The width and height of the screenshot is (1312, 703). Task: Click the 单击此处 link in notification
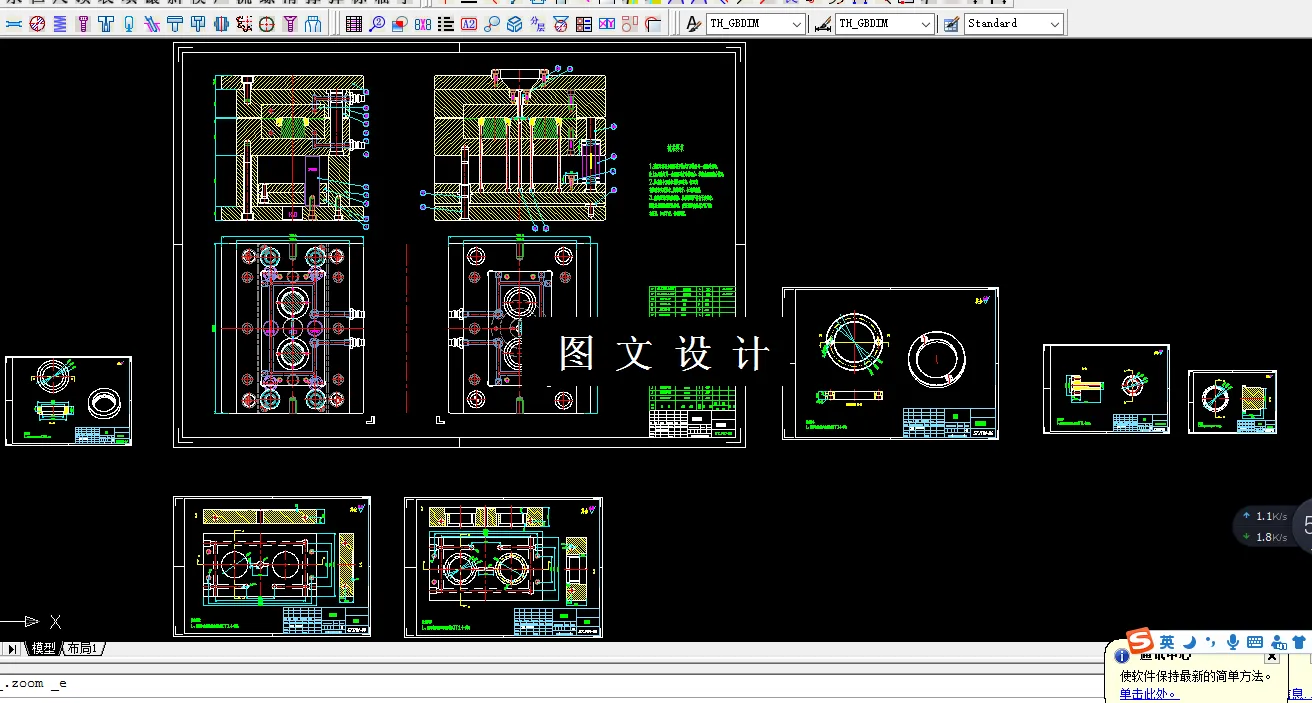click(x=1148, y=694)
